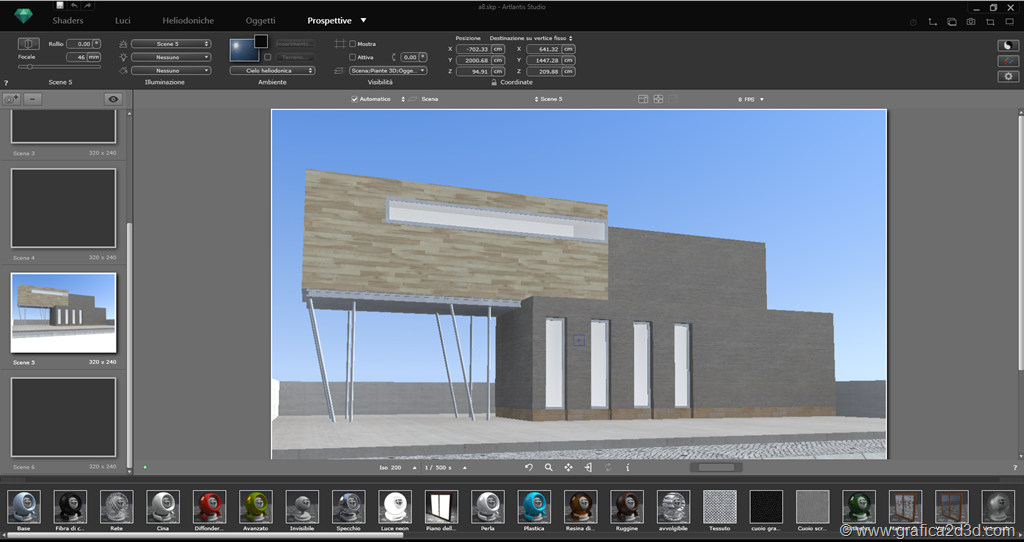Select the Scene 5 thumbnail
1024x542 pixels.
(x=63, y=312)
